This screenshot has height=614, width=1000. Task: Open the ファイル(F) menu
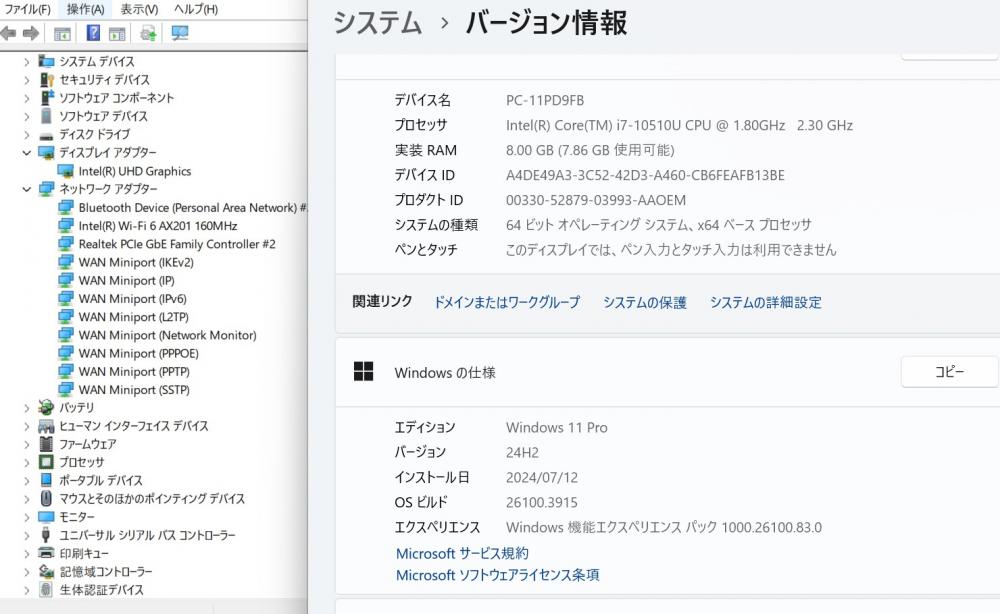(27, 9)
